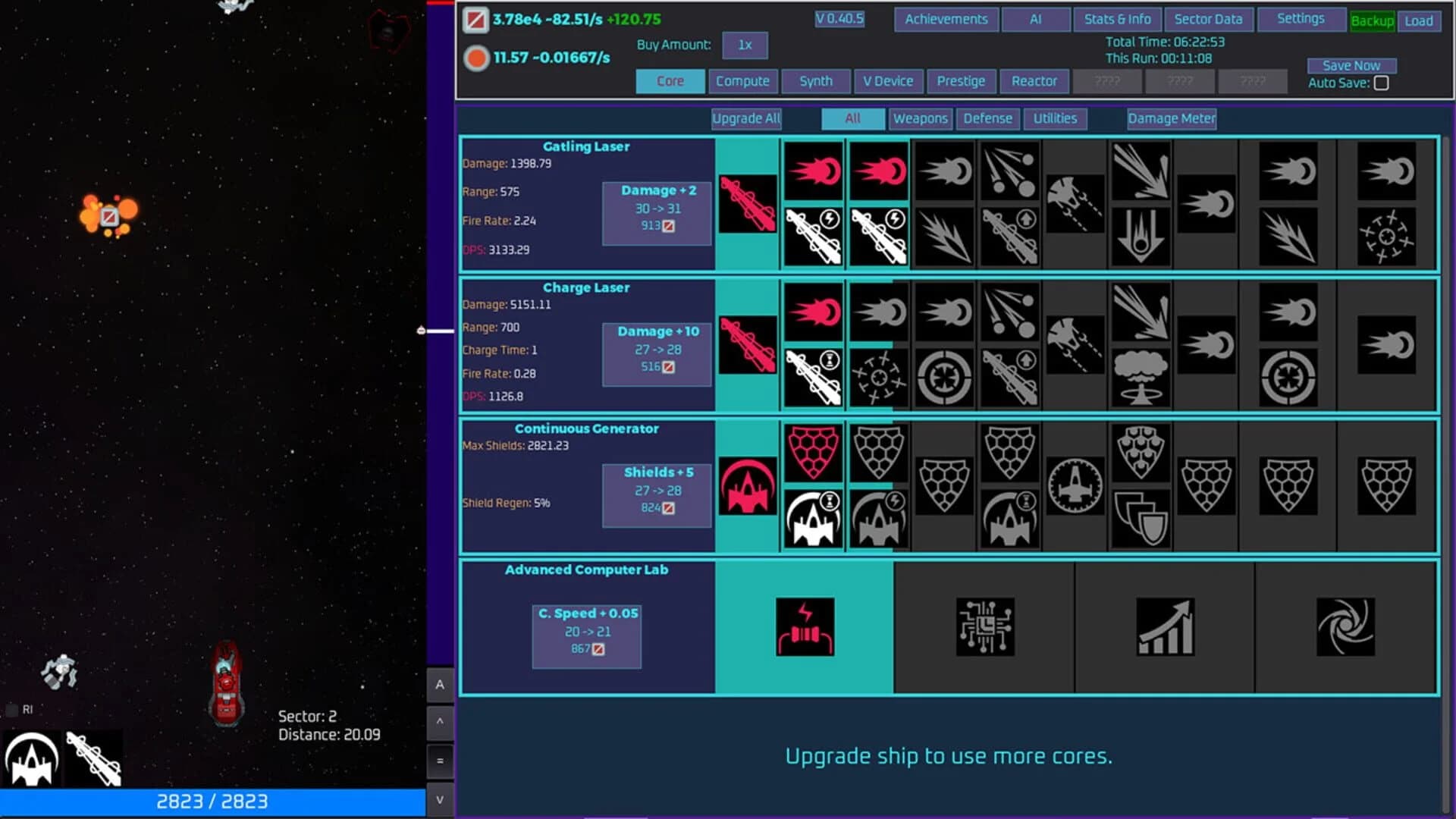Purchase the Damage +2 Gatling Laser upgrade

(x=657, y=213)
